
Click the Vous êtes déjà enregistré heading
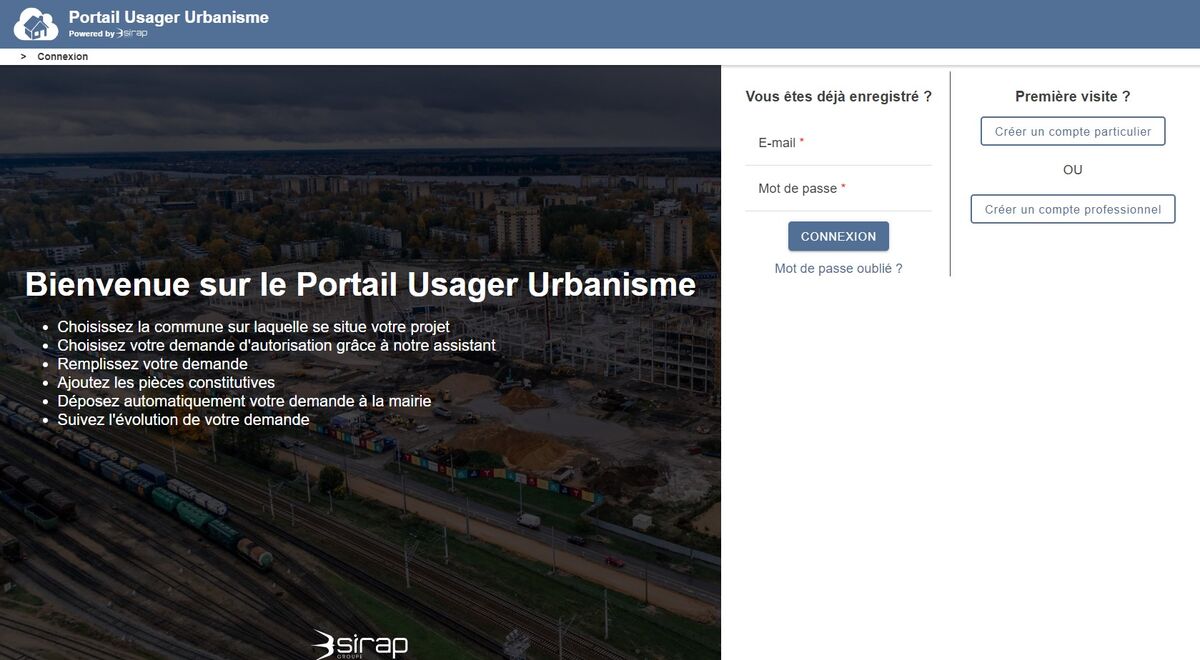pyautogui.click(x=838, y=96)
